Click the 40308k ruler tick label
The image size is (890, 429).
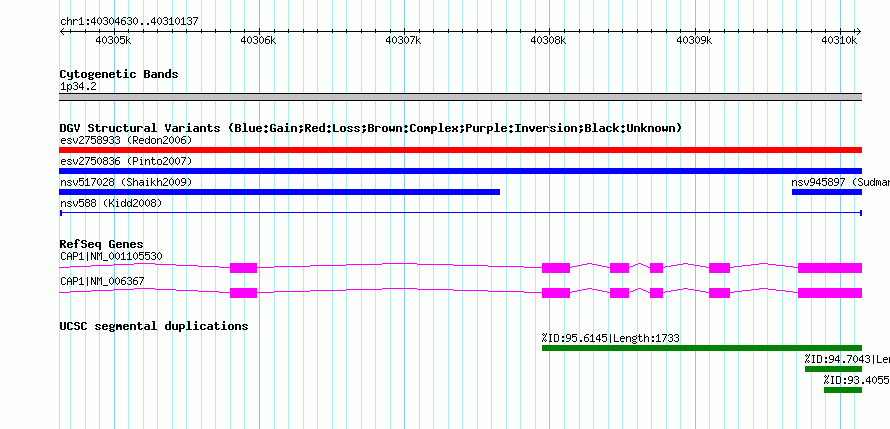548,40
